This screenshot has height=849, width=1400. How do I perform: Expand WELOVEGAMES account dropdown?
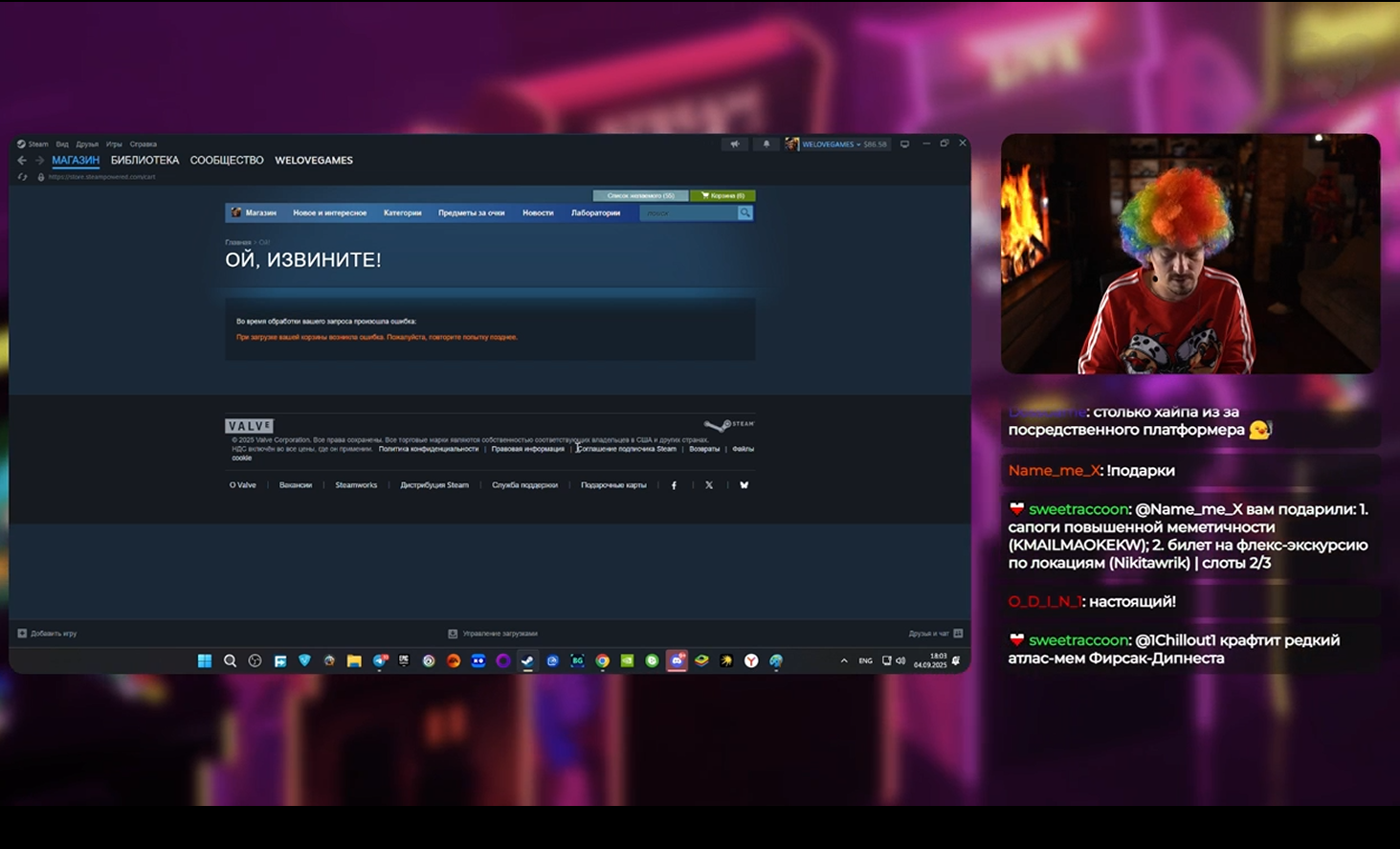tap(858, 145)
